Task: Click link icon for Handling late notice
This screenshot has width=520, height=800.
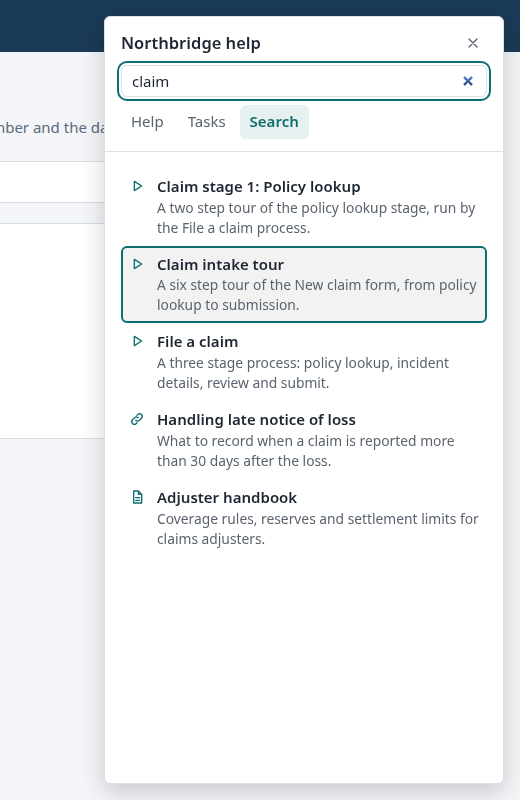Action: click(137, 419)
